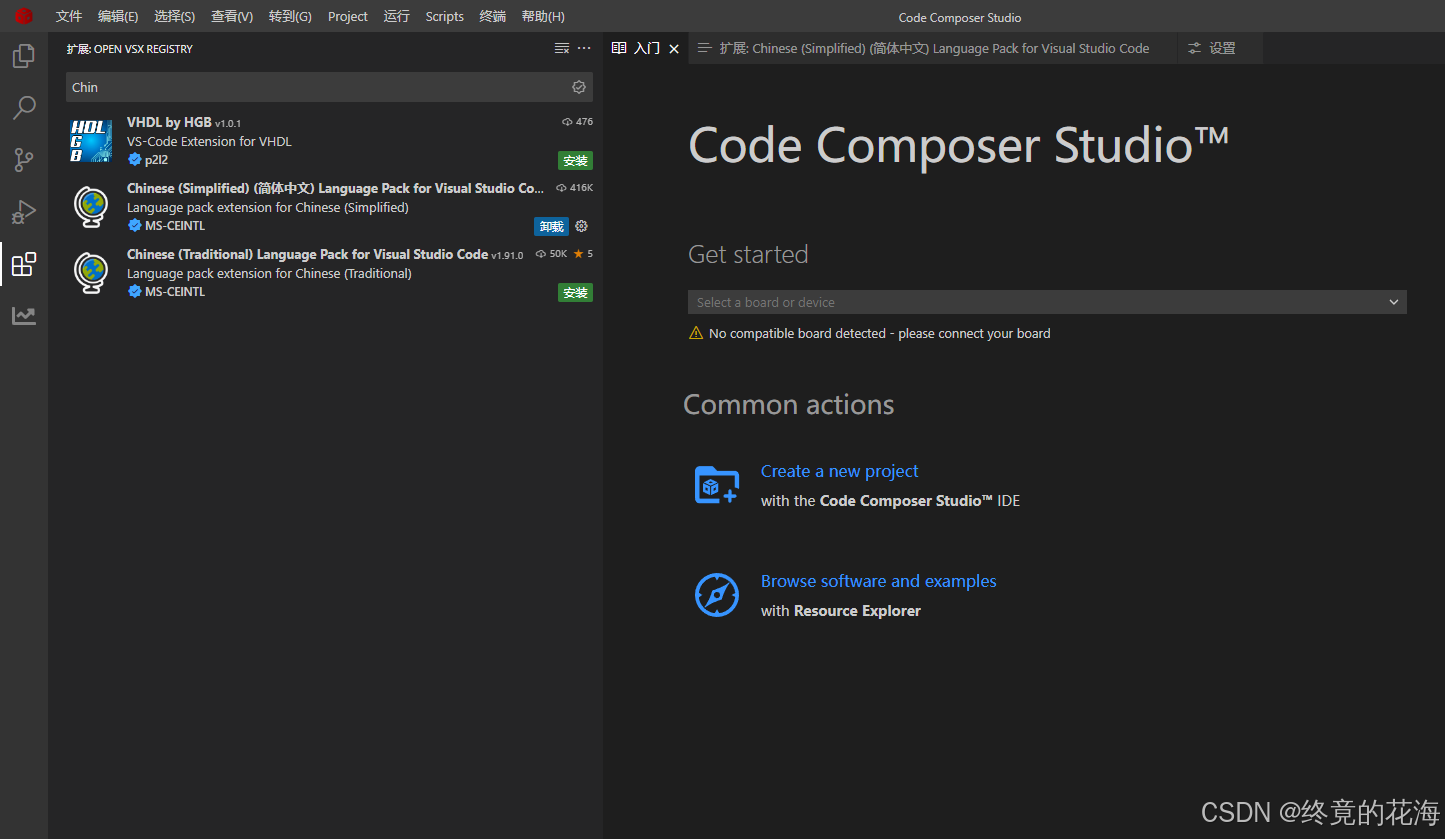Click the Create a new project link
Image resolution: width=1445 pixels, height=839 pixels.
839,471
